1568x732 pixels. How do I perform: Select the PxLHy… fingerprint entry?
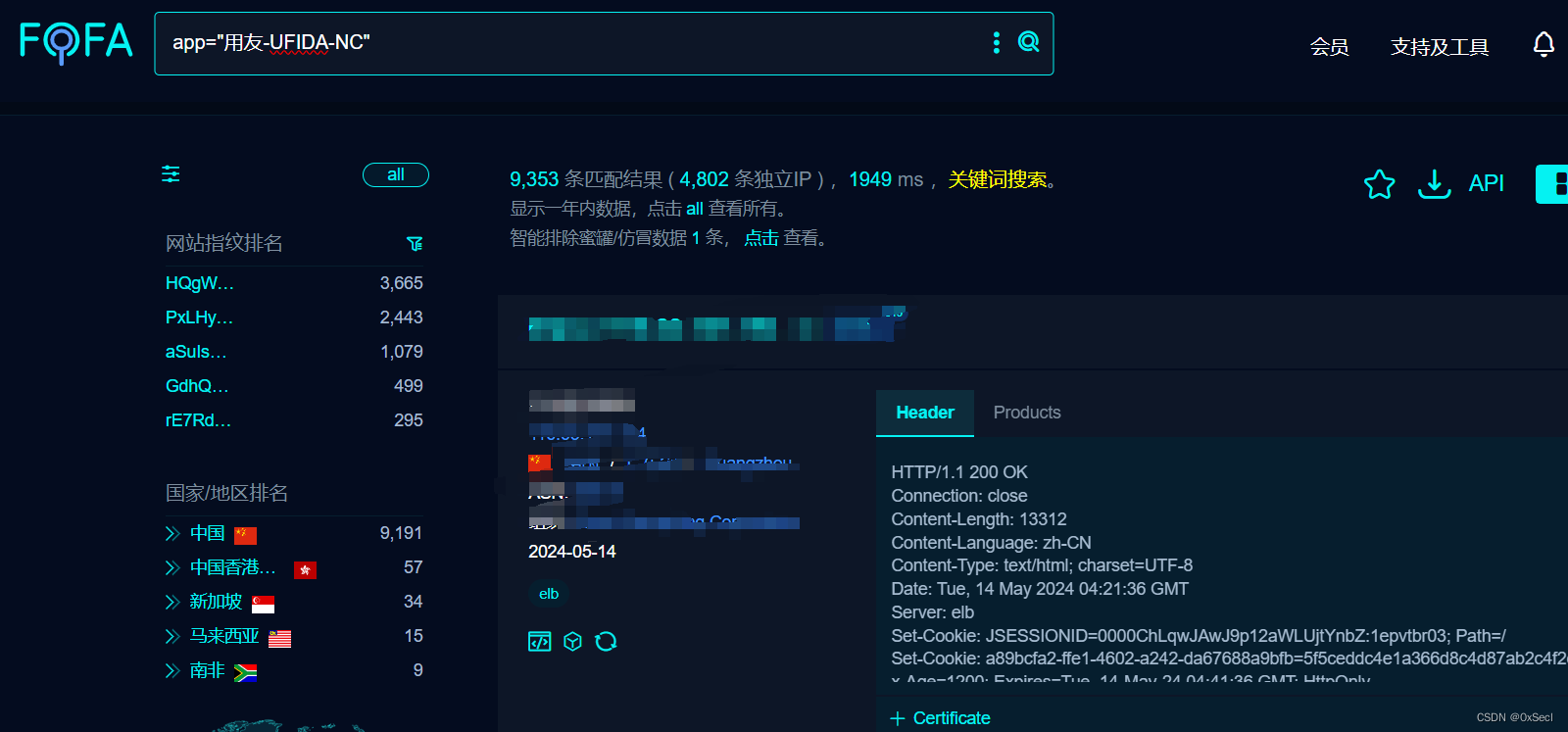tap(199, 317)
